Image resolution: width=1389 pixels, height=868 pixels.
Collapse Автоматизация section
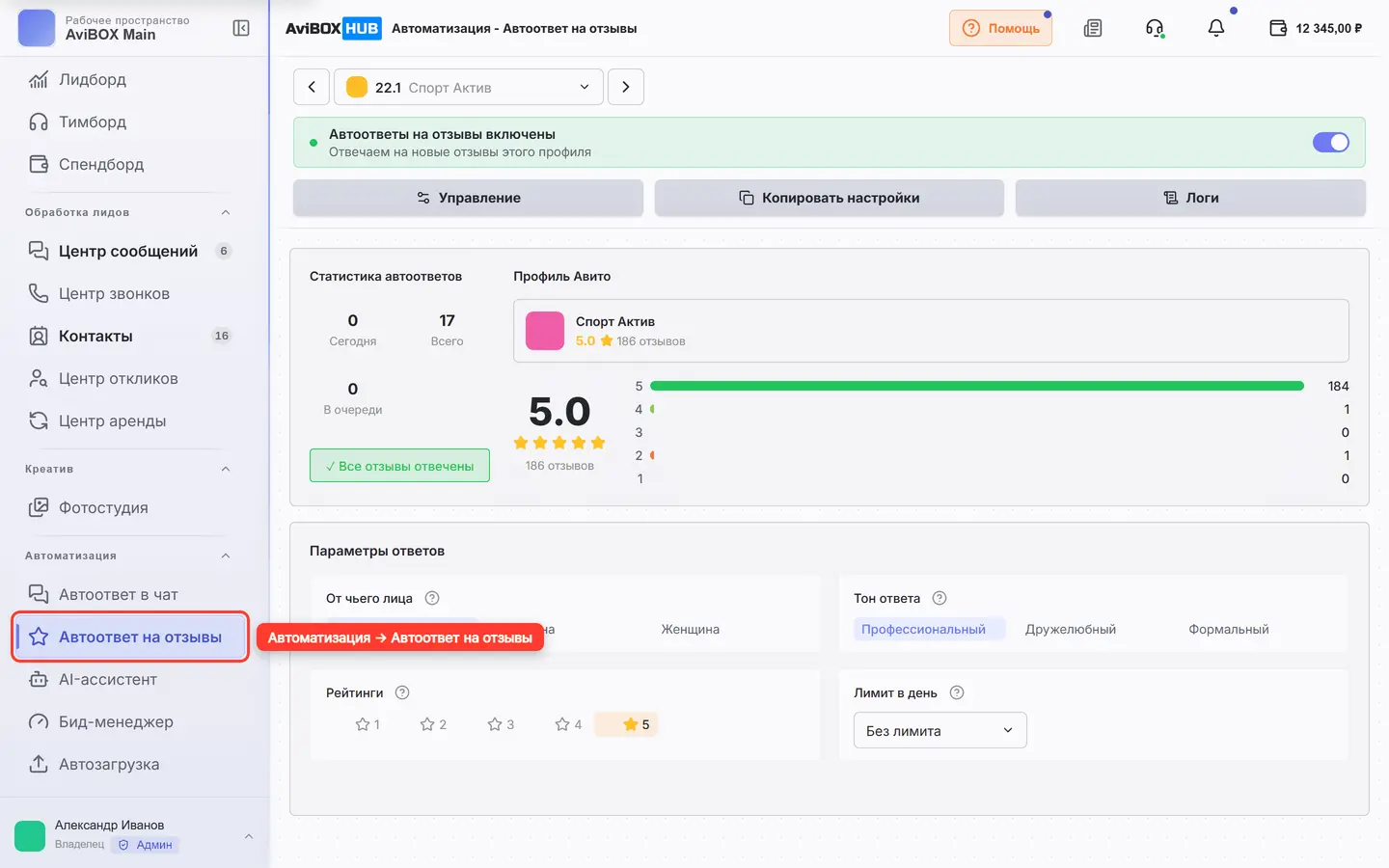click(x=226, y=556)
